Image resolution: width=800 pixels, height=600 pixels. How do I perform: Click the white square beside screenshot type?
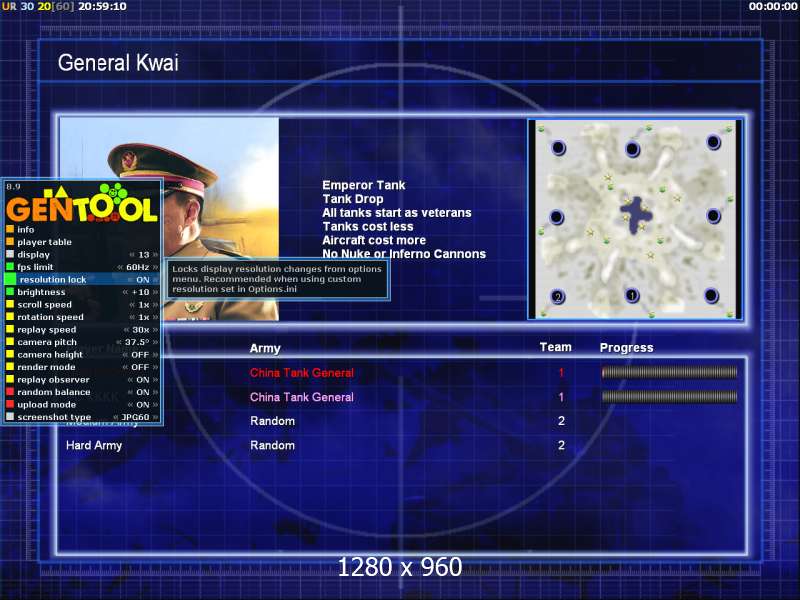click(x=10, y=416)
